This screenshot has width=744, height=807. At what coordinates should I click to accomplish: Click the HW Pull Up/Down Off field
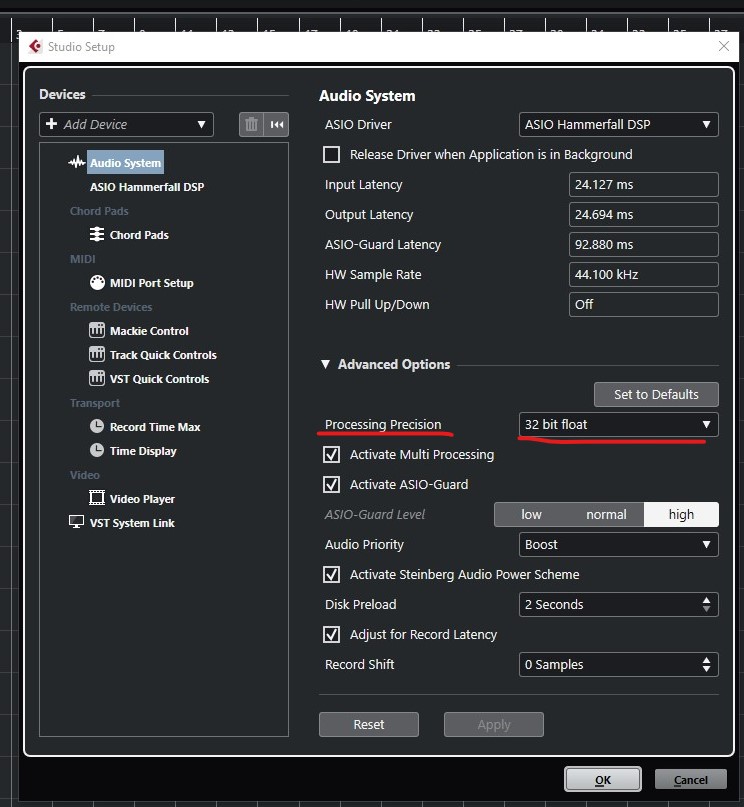click(x=644, y=305)
